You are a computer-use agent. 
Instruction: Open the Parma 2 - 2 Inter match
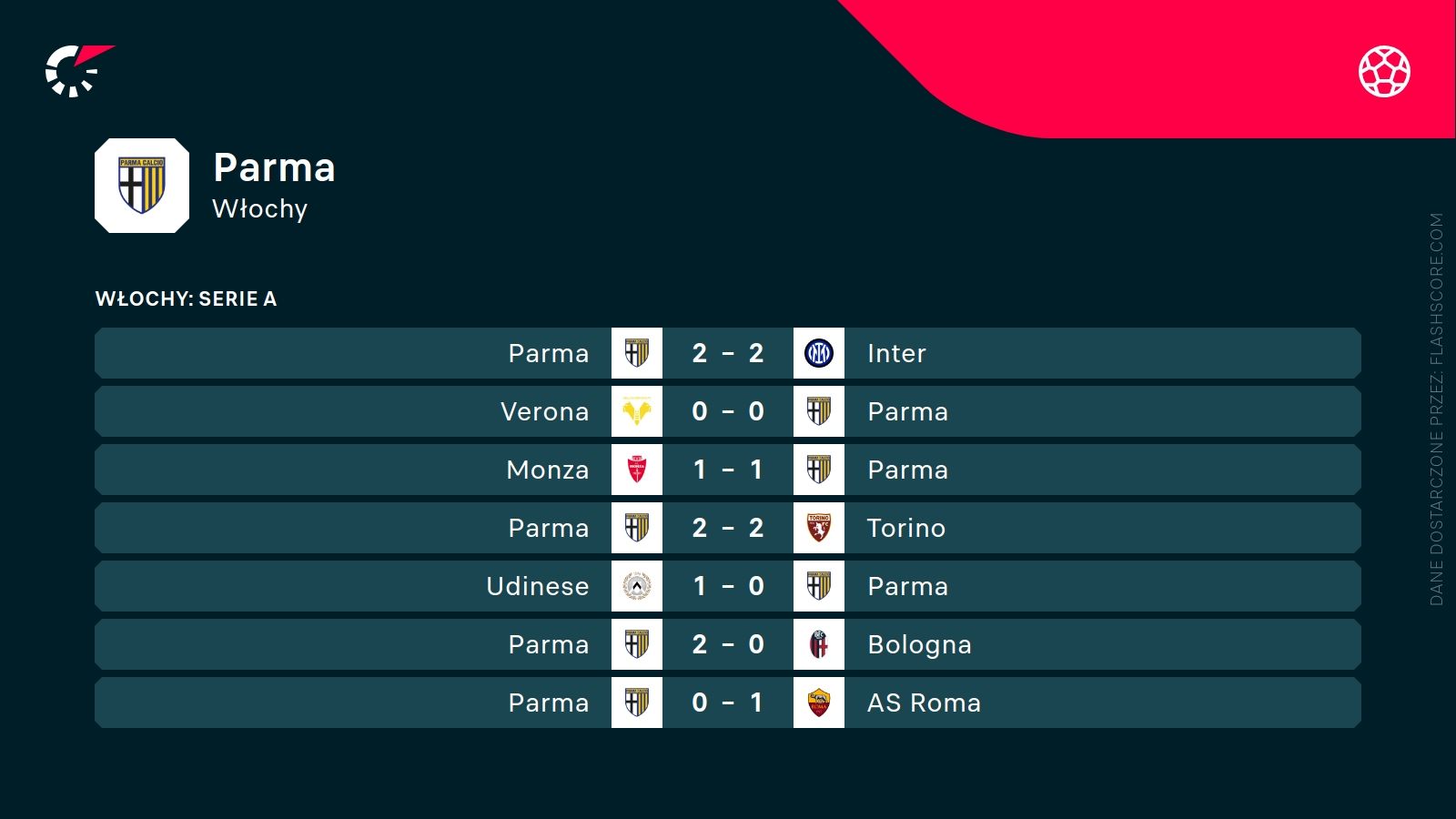[728, 353]
